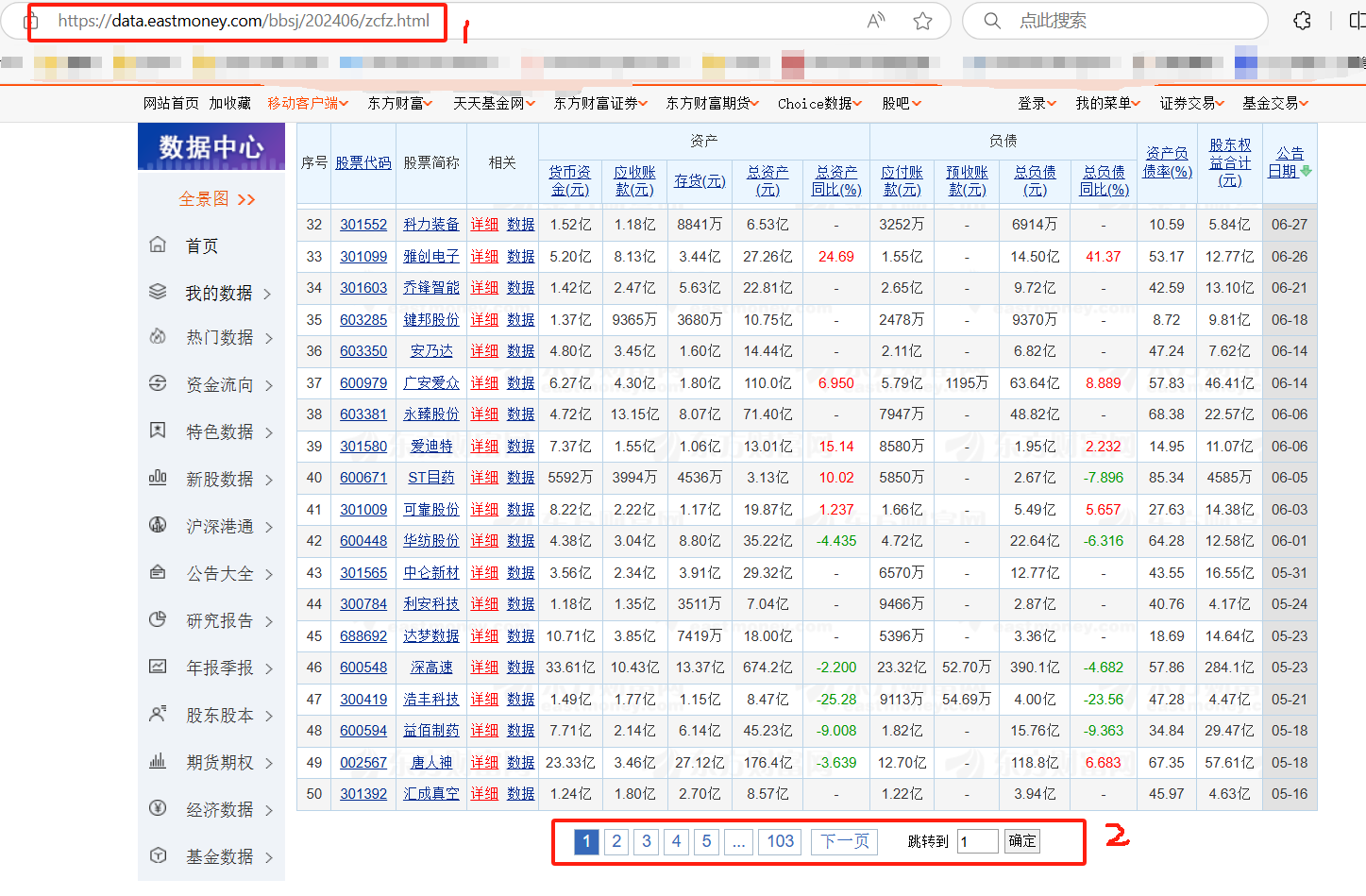Click the 点此搜索 browser search box
Viewport: 1366px width, 896px height.
point(1115,21)
